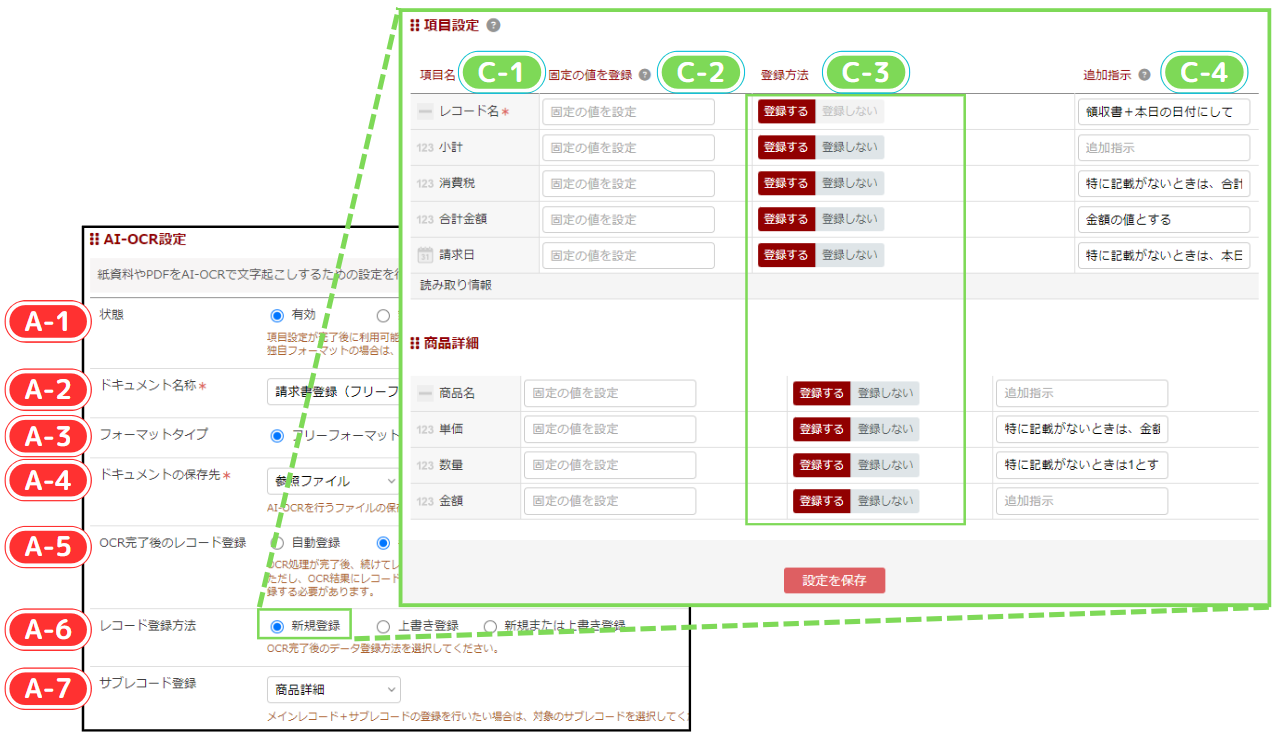Click the help icon next to 項目設定 heading
The width and height of the screenshot is (1277, 738).
point(493,25)
